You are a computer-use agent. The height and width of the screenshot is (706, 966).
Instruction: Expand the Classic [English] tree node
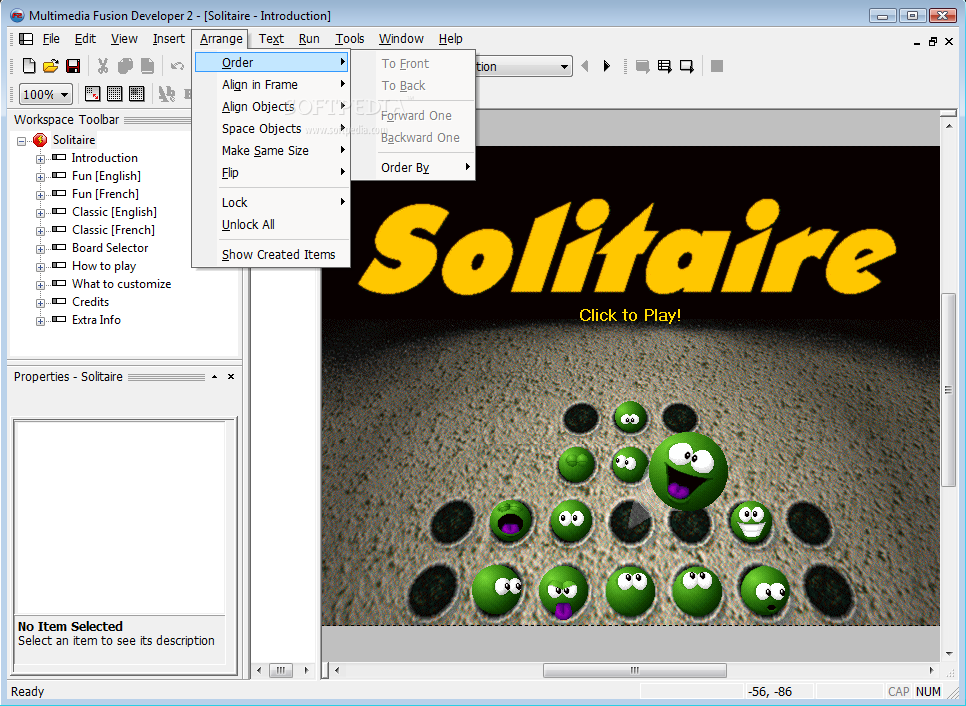click(x=40, y=213)
